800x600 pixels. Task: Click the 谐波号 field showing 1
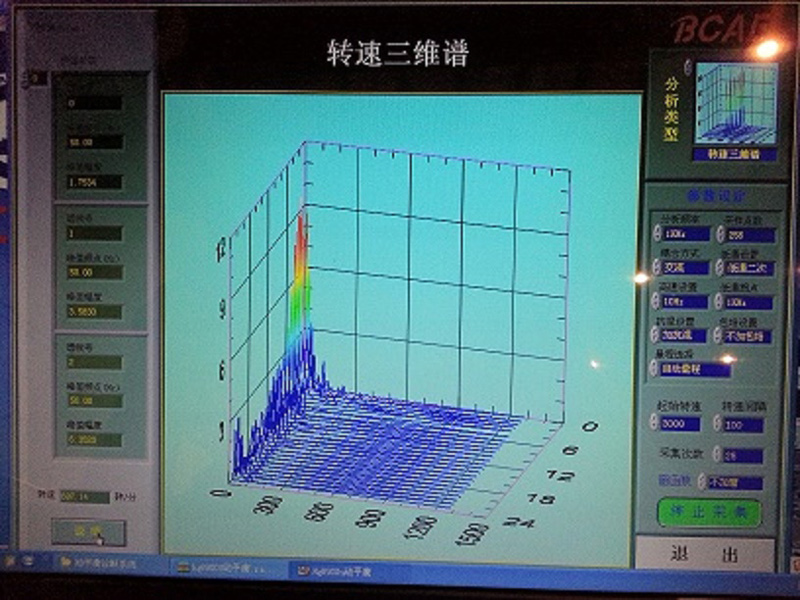click(x=94, y=234)
